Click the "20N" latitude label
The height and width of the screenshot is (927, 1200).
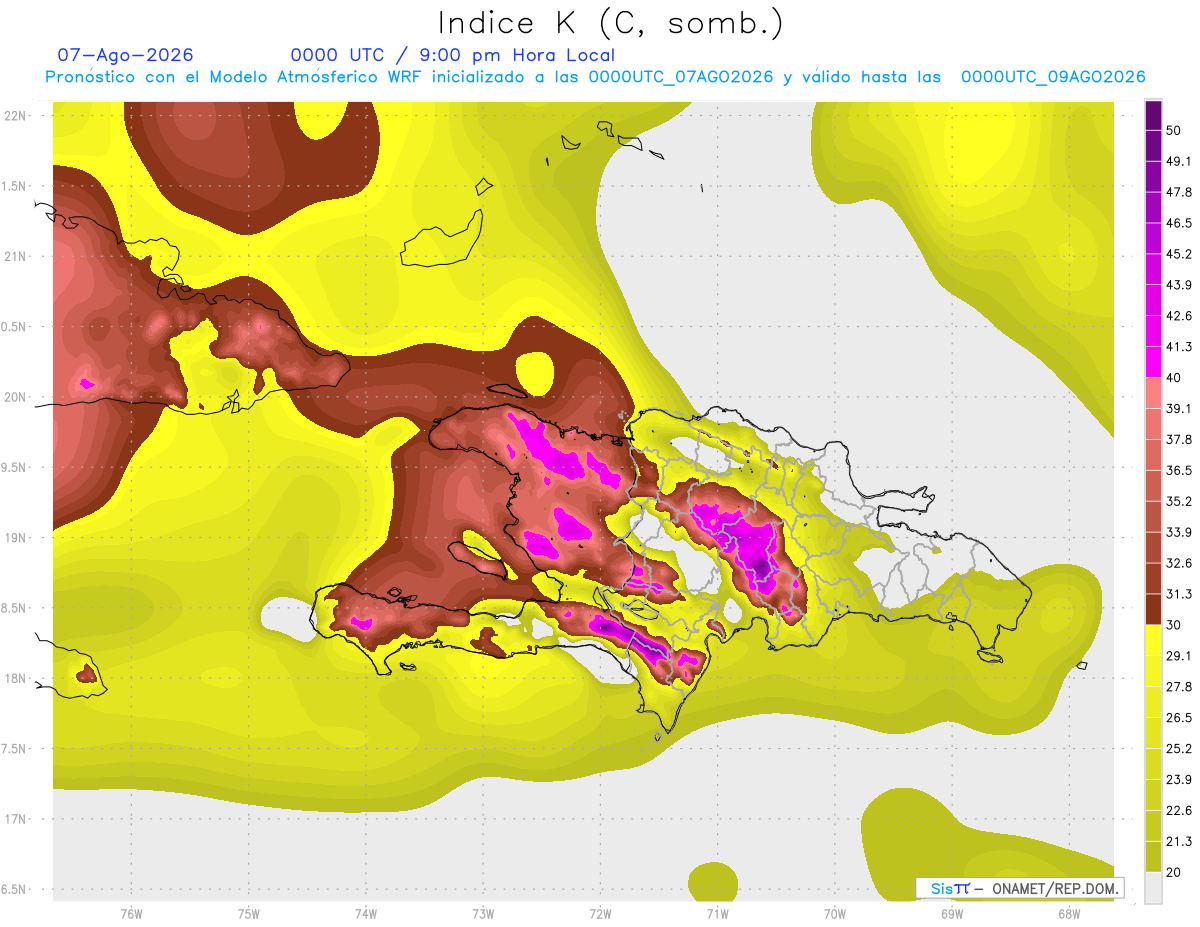[x=14, y=397]
